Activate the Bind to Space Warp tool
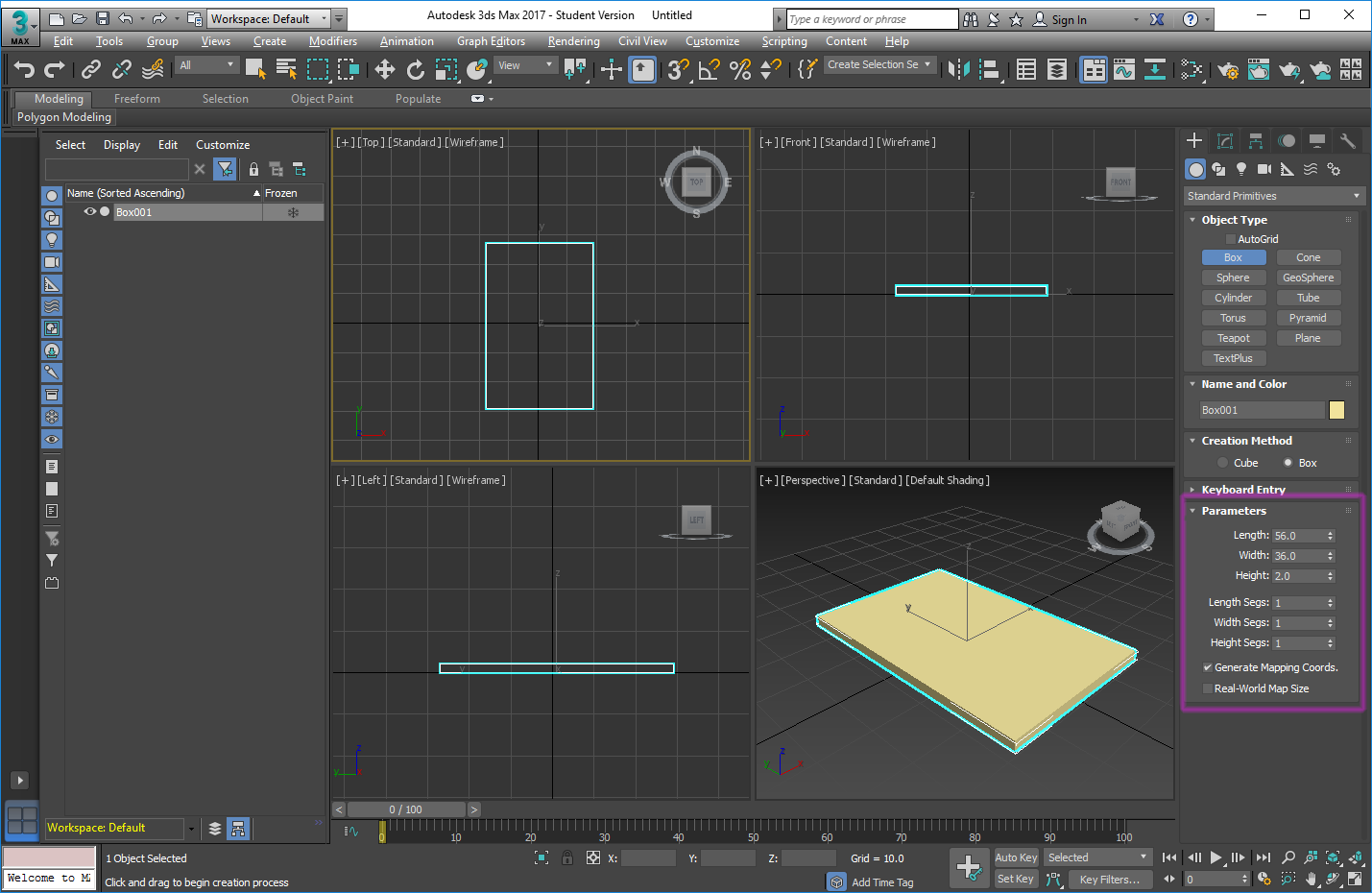The height and width of the screenshot is (893, 1372). coord(153,69)
